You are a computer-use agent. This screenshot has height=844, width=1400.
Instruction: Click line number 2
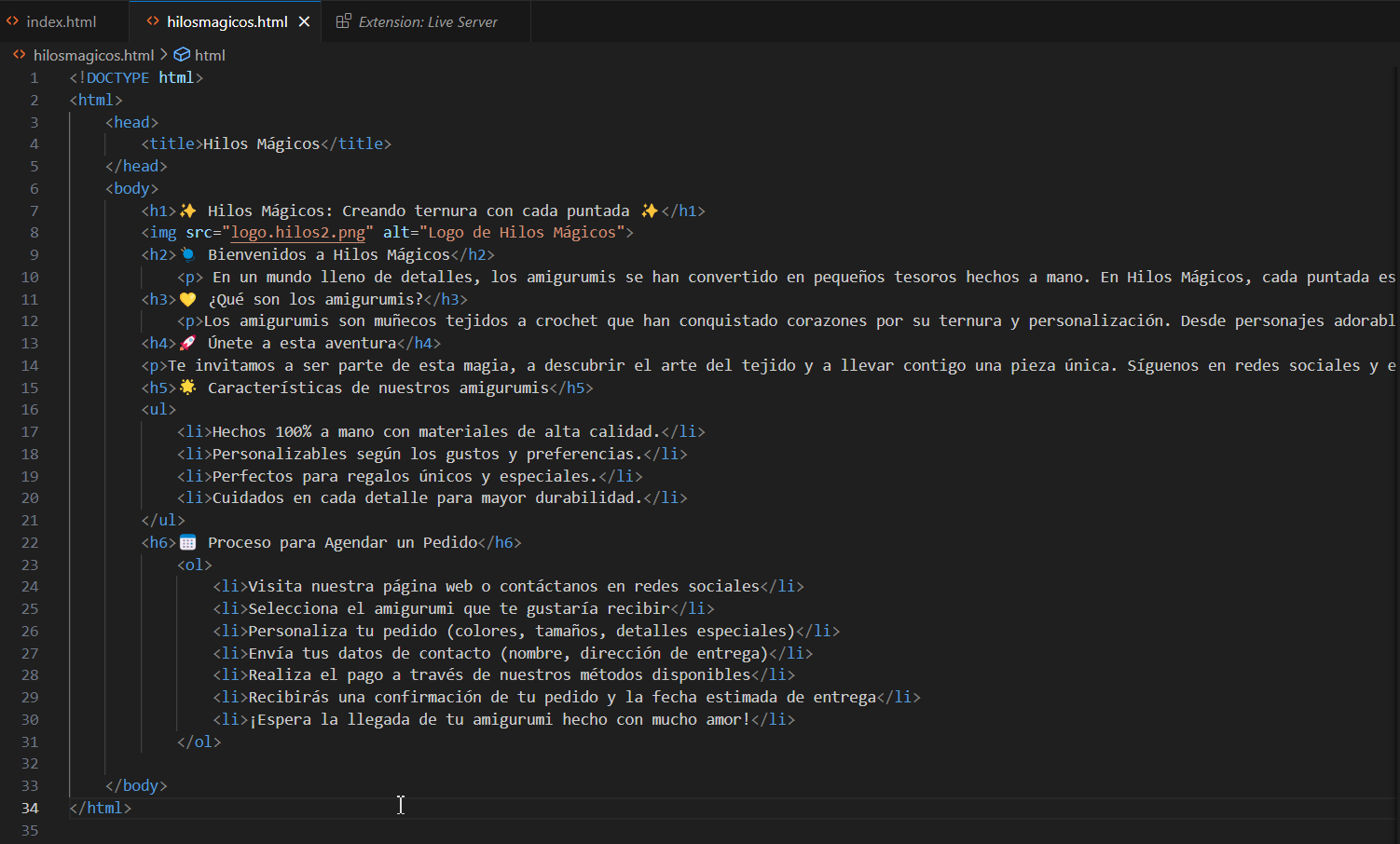point(34,100)
